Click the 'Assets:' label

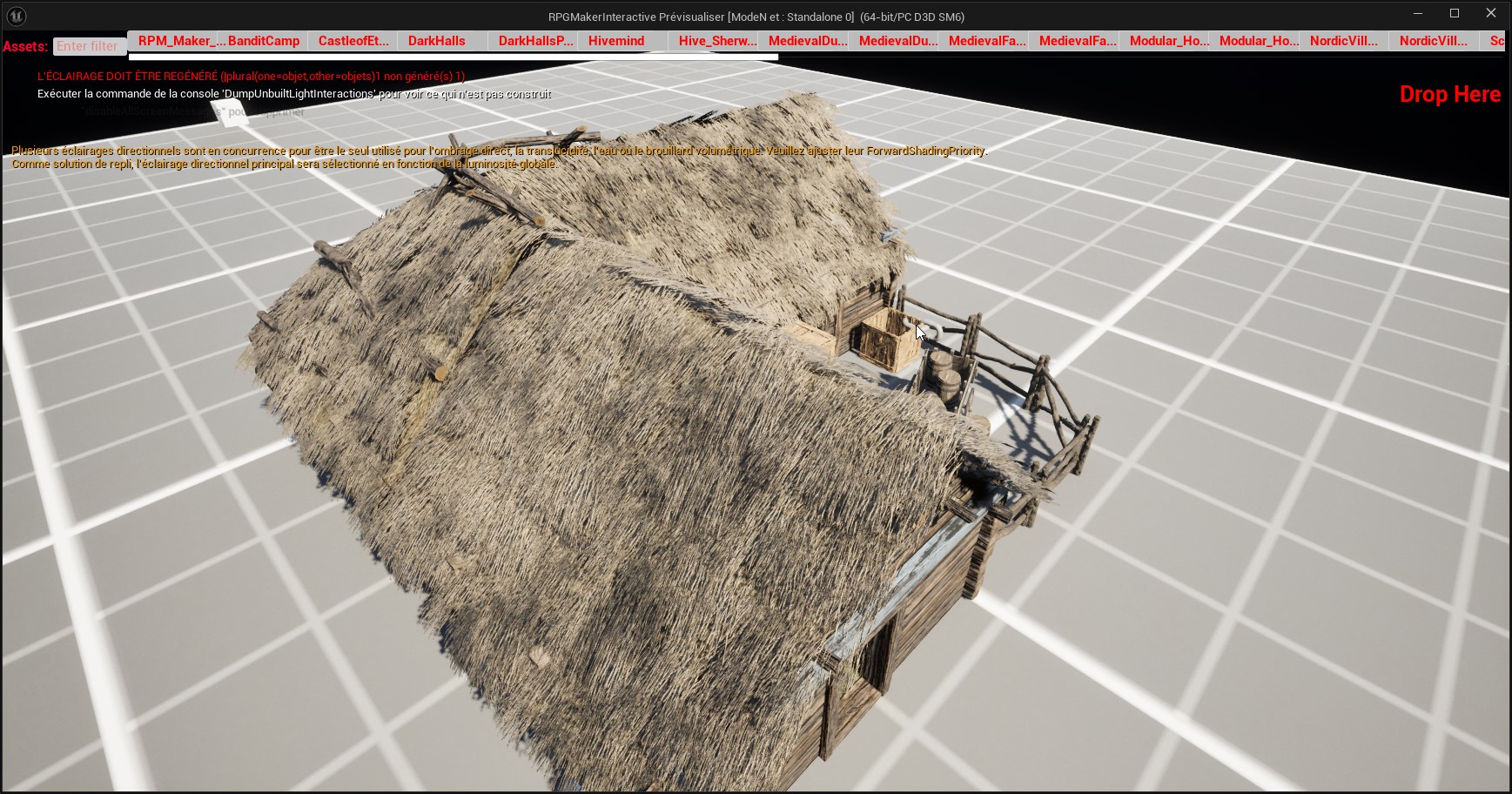coord(25,46)
